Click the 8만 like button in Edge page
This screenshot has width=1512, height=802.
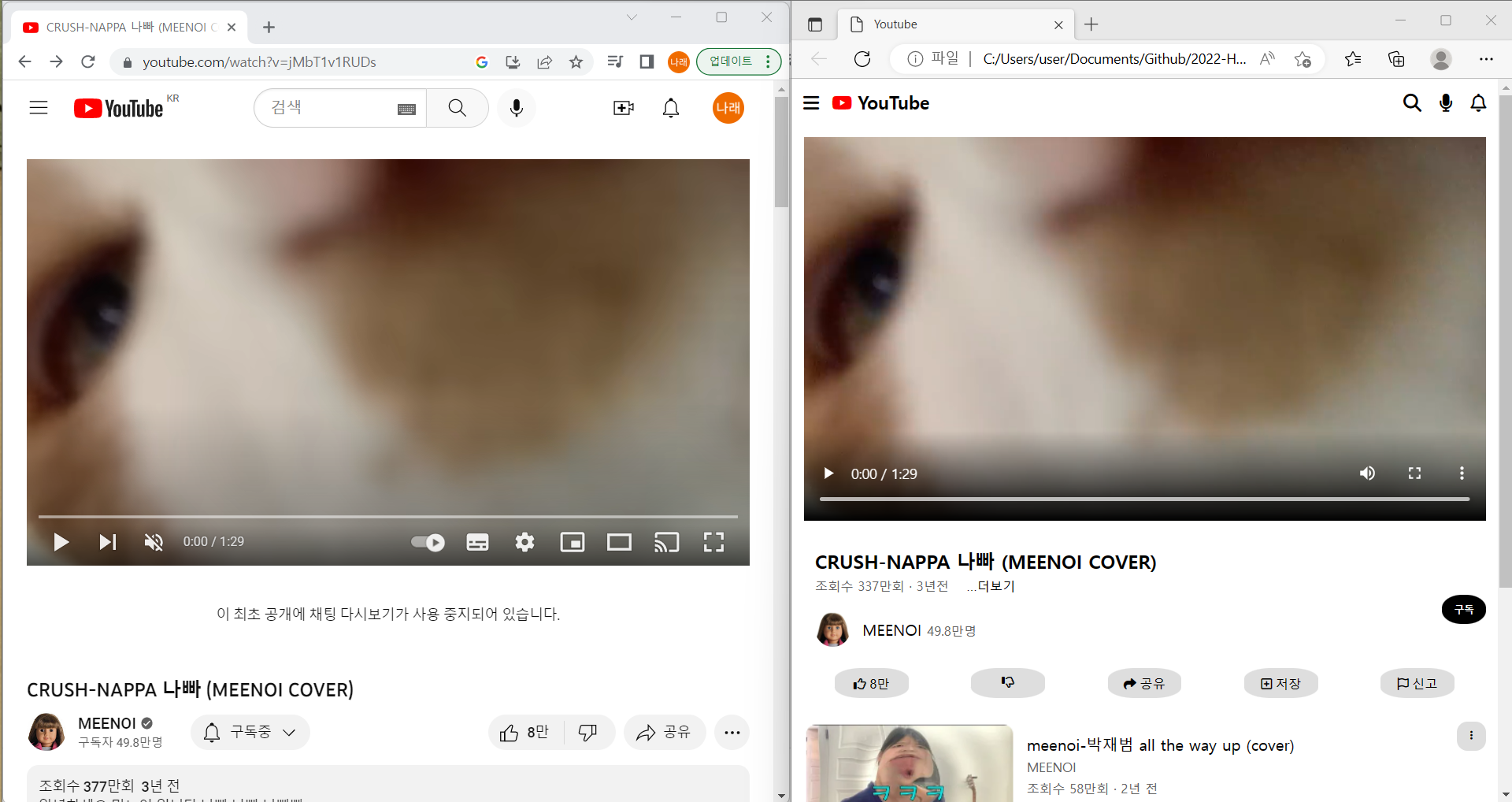click(872, 683)
